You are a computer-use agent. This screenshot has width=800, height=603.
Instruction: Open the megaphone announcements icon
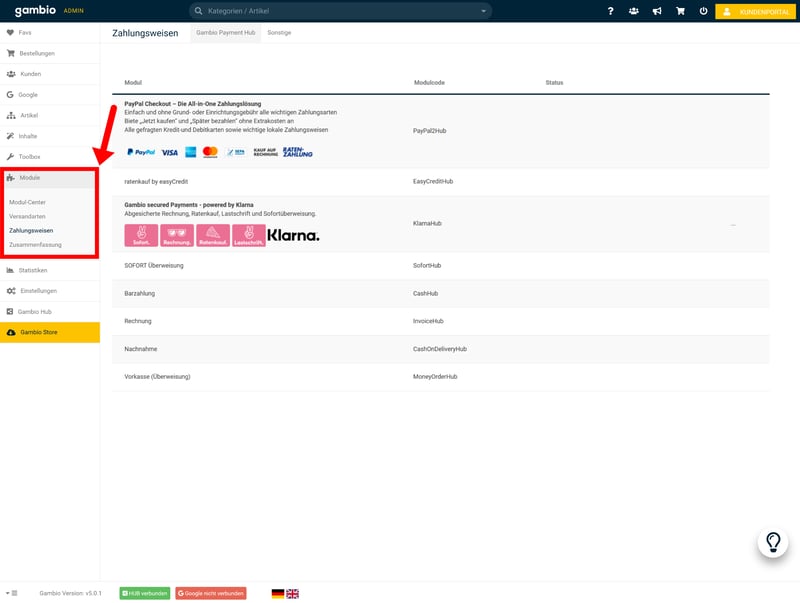click(x=657, y=11)
